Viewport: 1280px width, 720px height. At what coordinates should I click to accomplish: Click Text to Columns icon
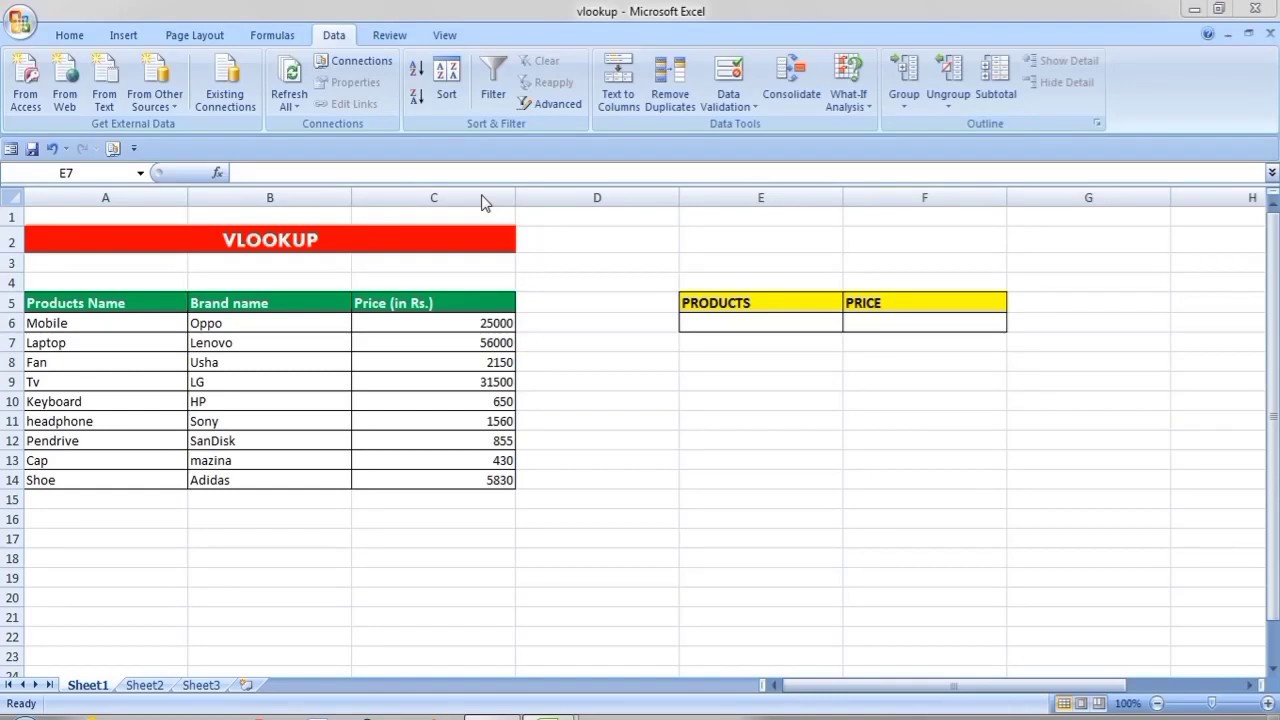coord(618,82)
